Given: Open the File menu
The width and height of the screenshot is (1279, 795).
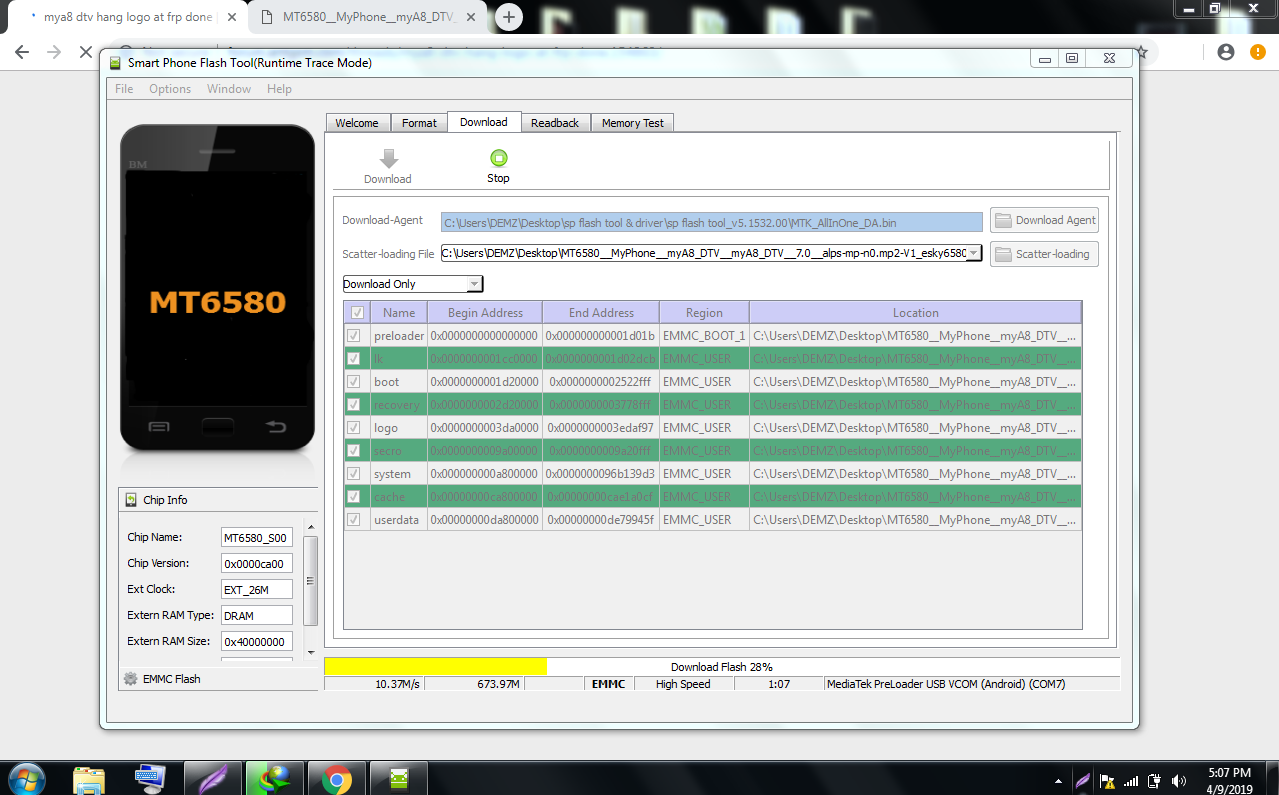Looking at the screenshot, I should (x=124, y=89).
